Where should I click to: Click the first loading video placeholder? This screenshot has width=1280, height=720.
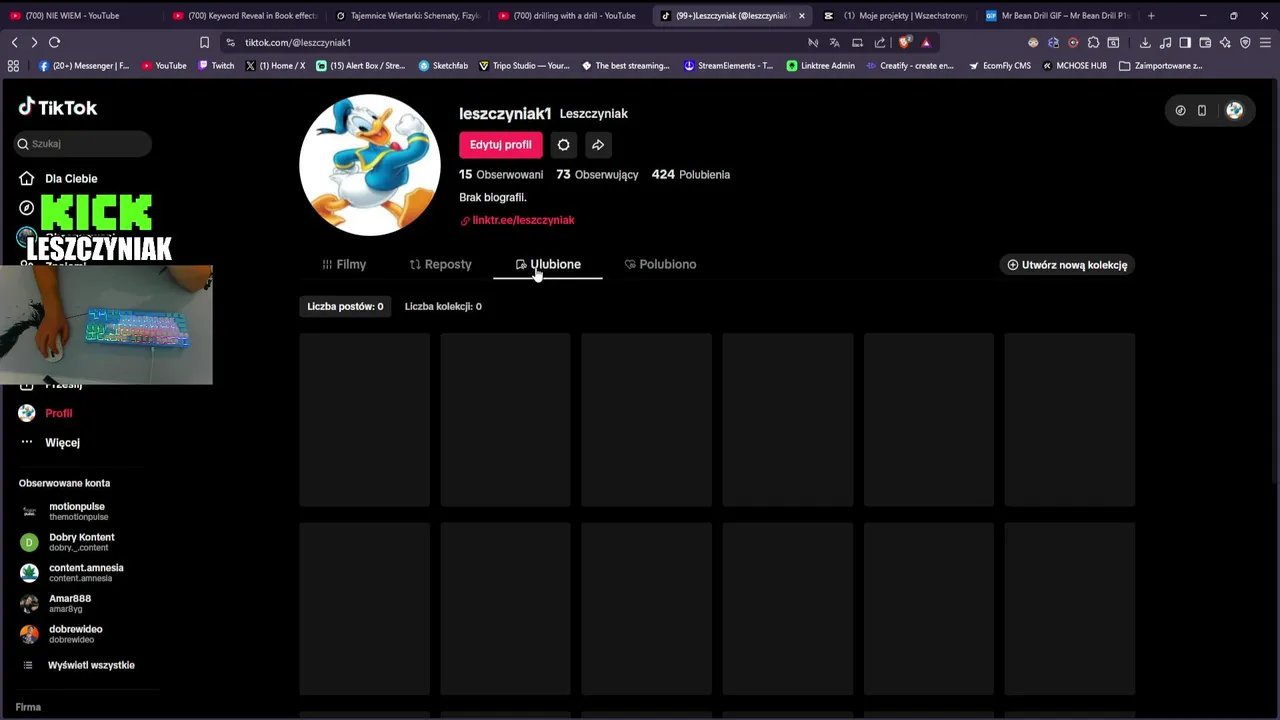[365, 420]
